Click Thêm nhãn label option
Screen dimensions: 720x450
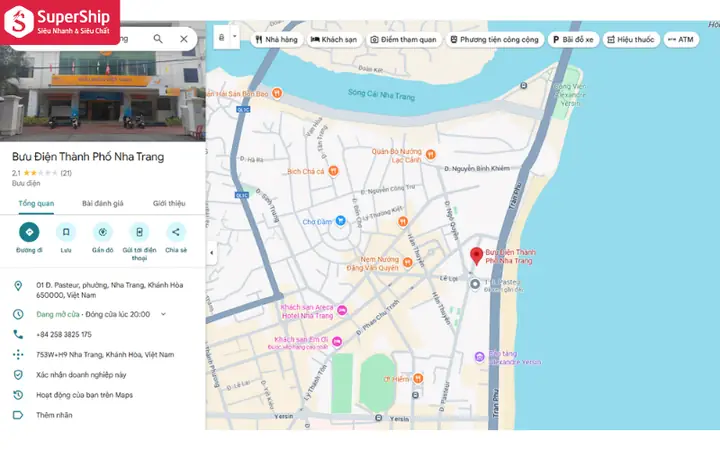[x=54, y=415]
